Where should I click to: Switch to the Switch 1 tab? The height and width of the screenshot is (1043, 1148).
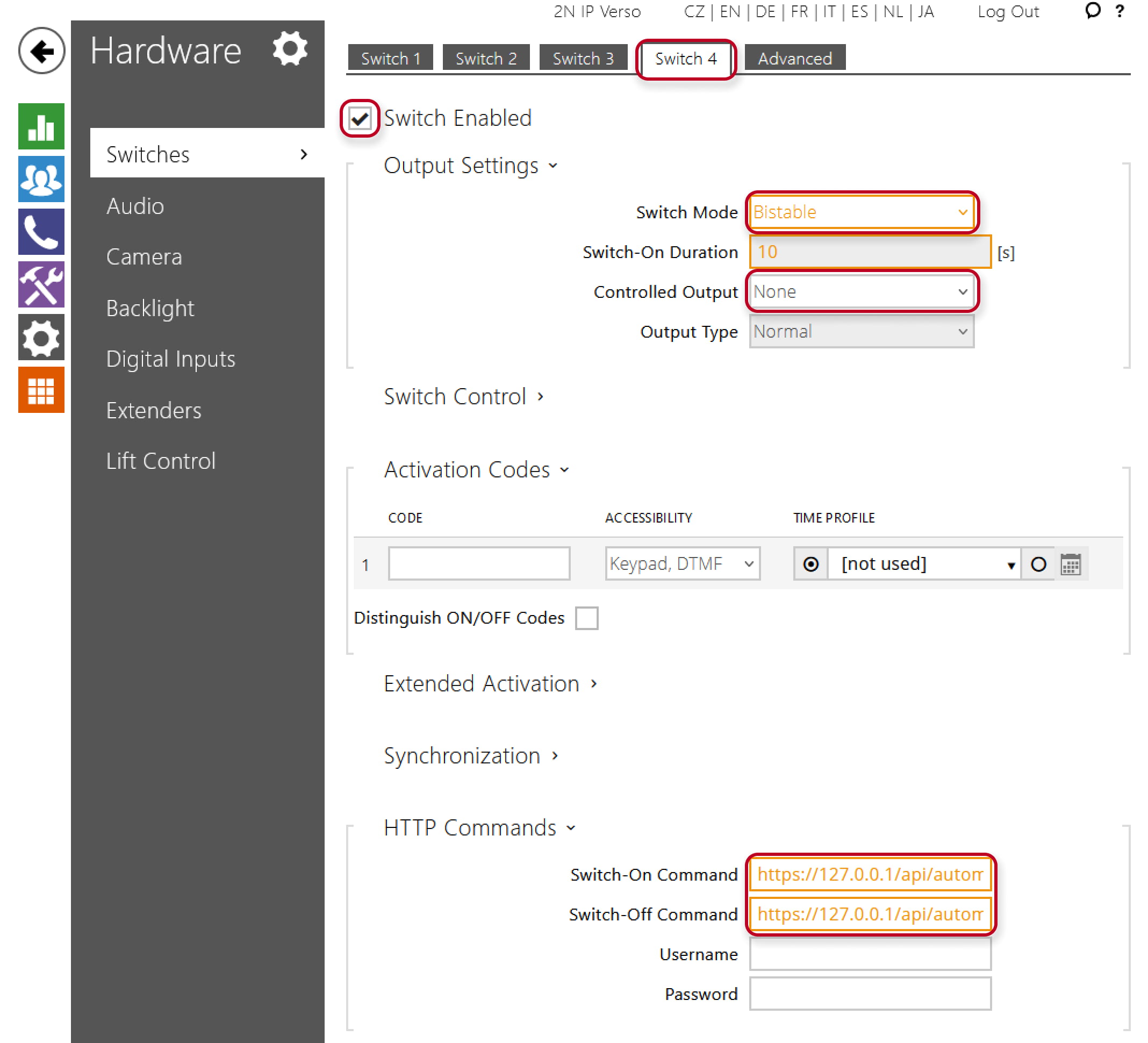click(x=391, y=58)
